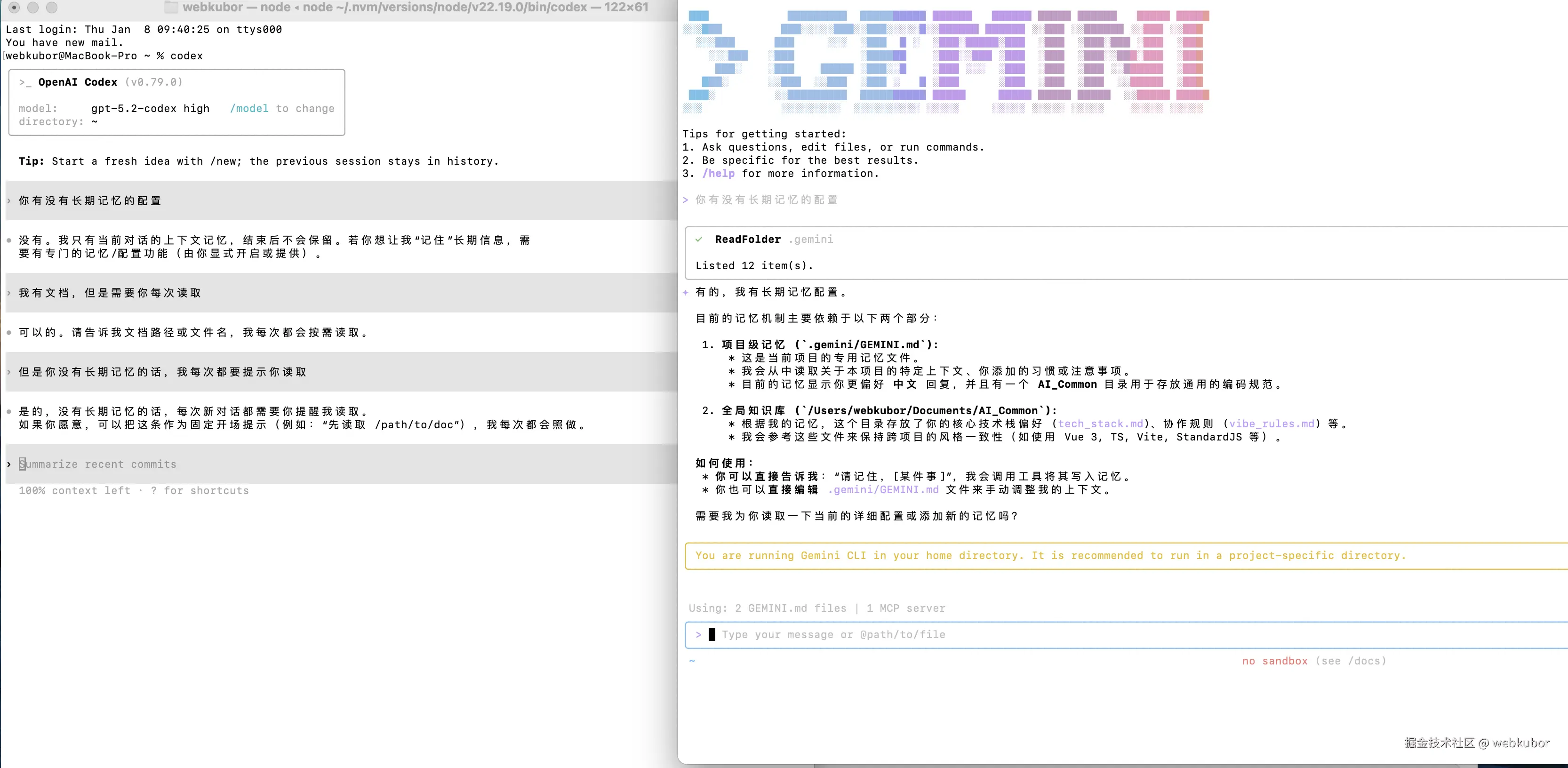Click the /help command in Gemini tips

[x=718, y=174]
